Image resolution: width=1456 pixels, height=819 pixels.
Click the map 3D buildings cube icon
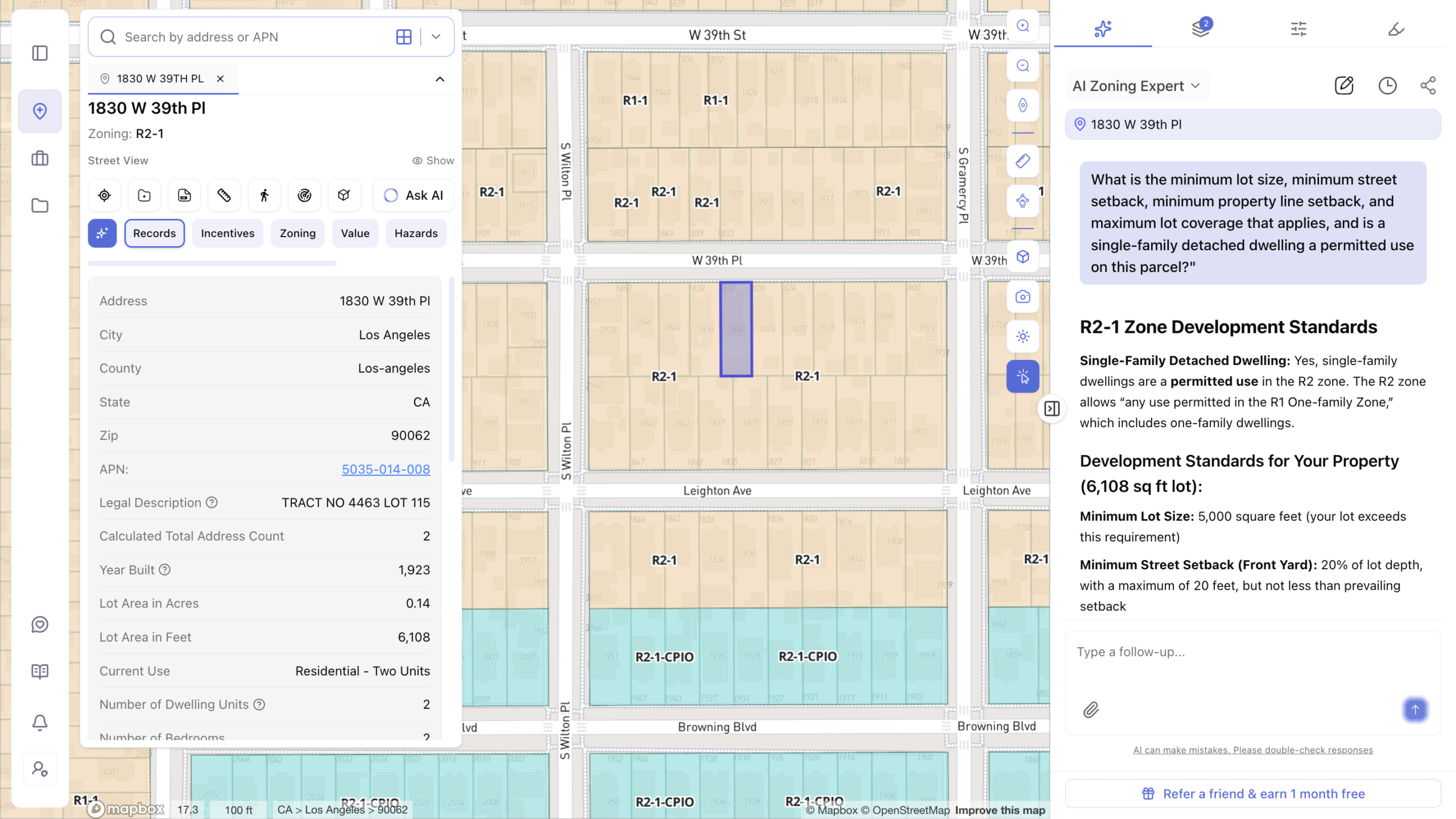pos(1023,257)
